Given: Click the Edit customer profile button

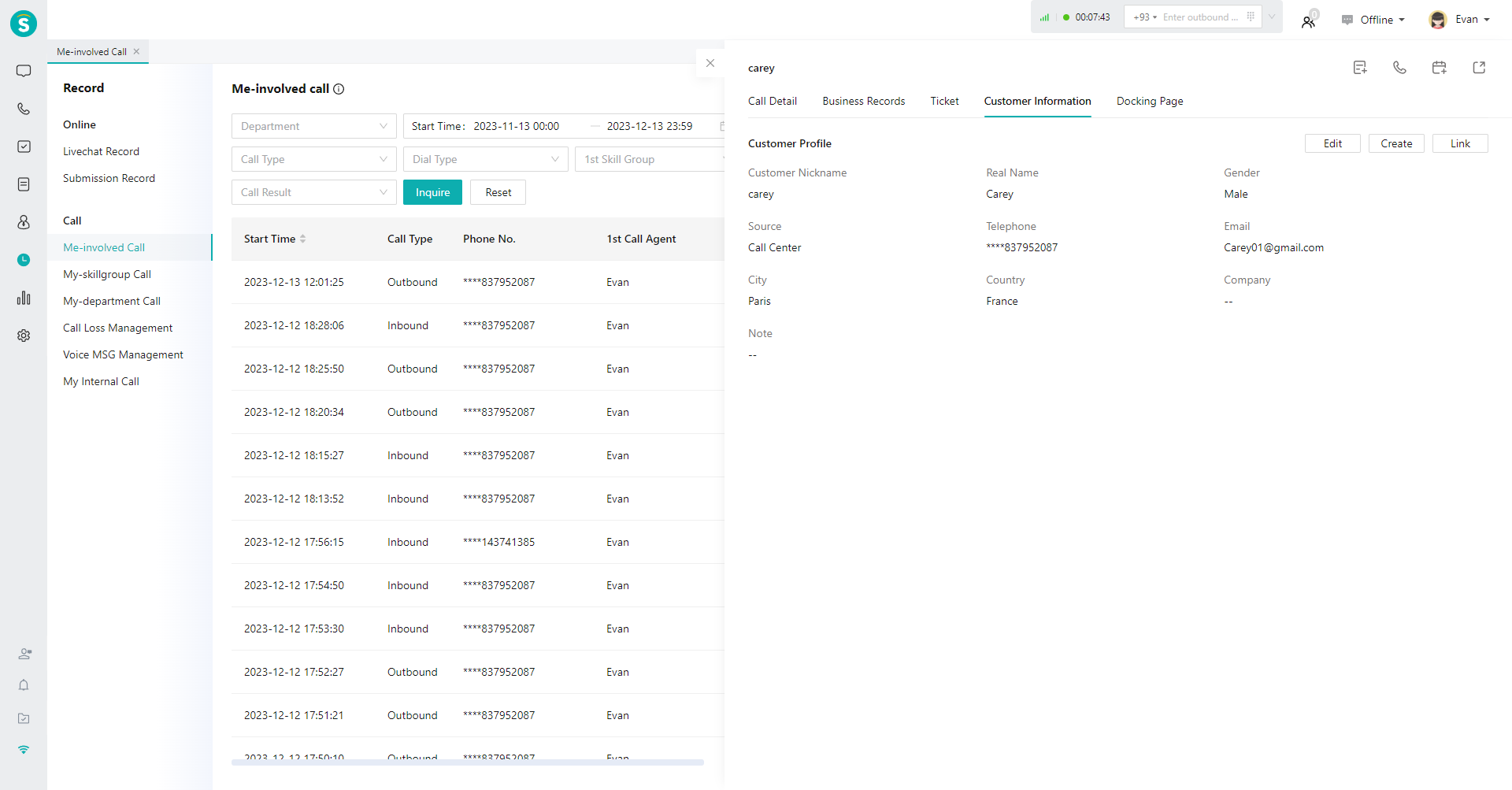Looking at the screenshot, I should tap(1332, 143).
